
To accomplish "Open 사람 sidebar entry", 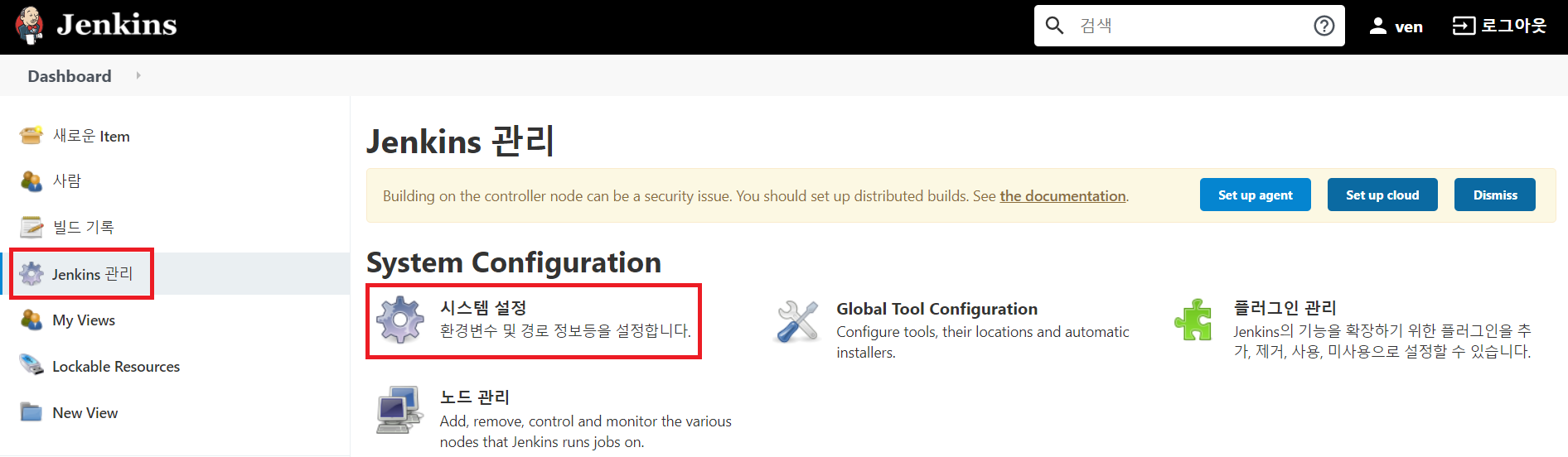I will 67,180.
